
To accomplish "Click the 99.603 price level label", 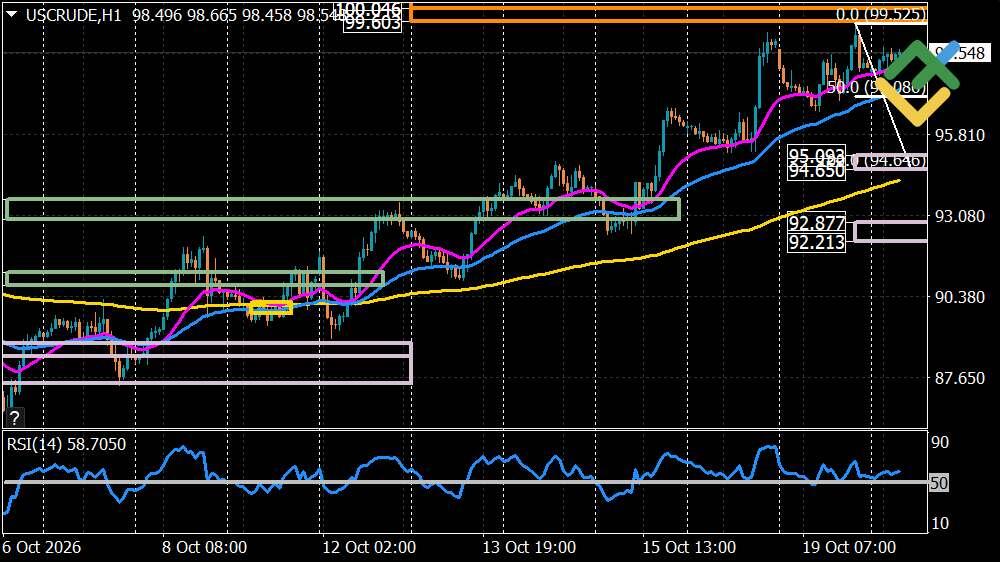I will click(372, 24).
